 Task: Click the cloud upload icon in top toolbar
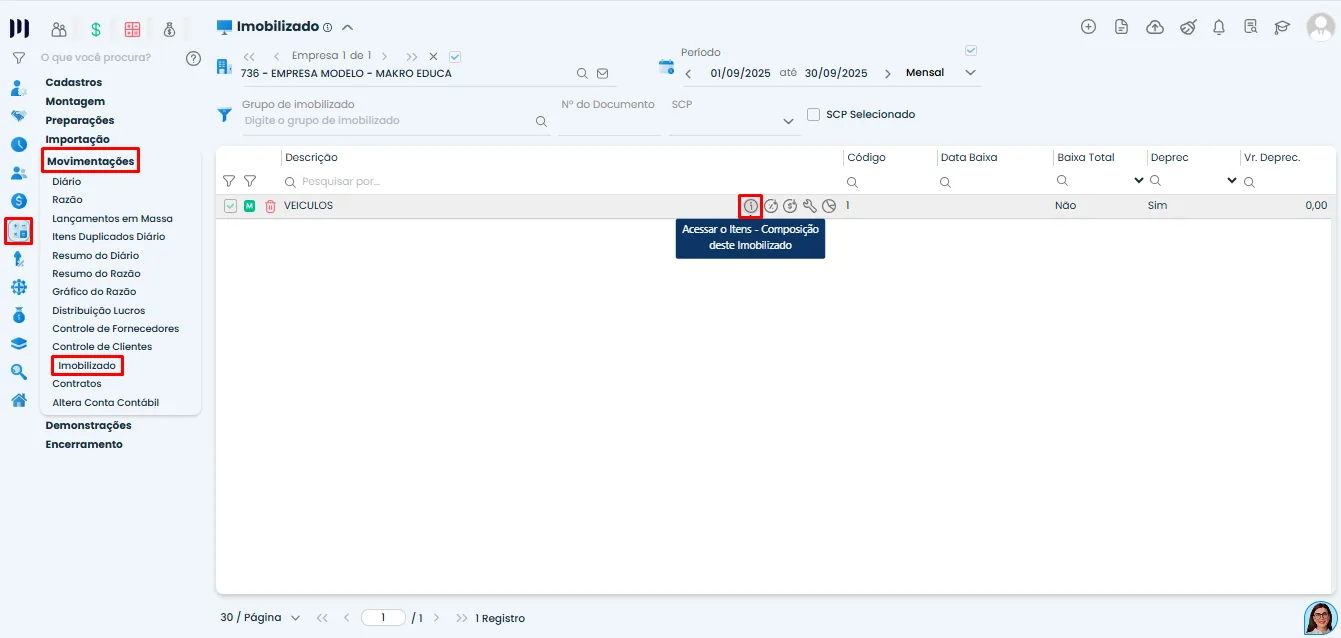pos(1154,28)
